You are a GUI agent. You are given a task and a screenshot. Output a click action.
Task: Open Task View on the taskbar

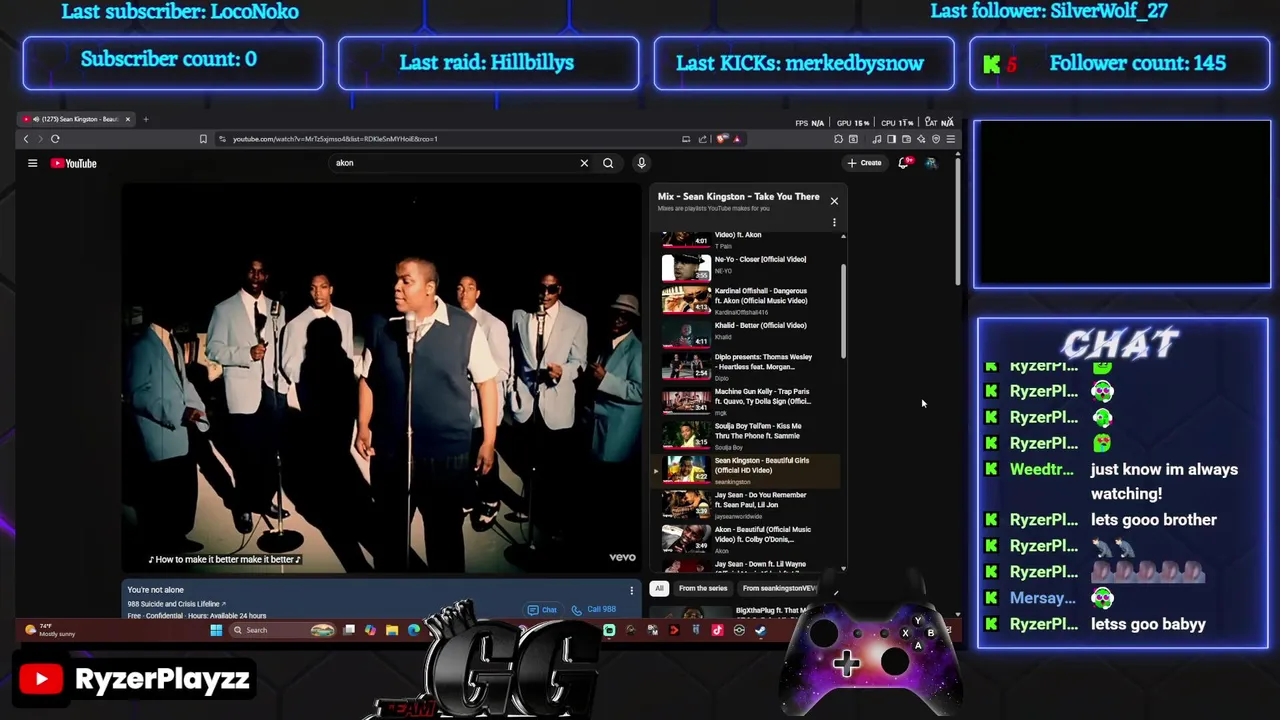(x=349, y=630)
